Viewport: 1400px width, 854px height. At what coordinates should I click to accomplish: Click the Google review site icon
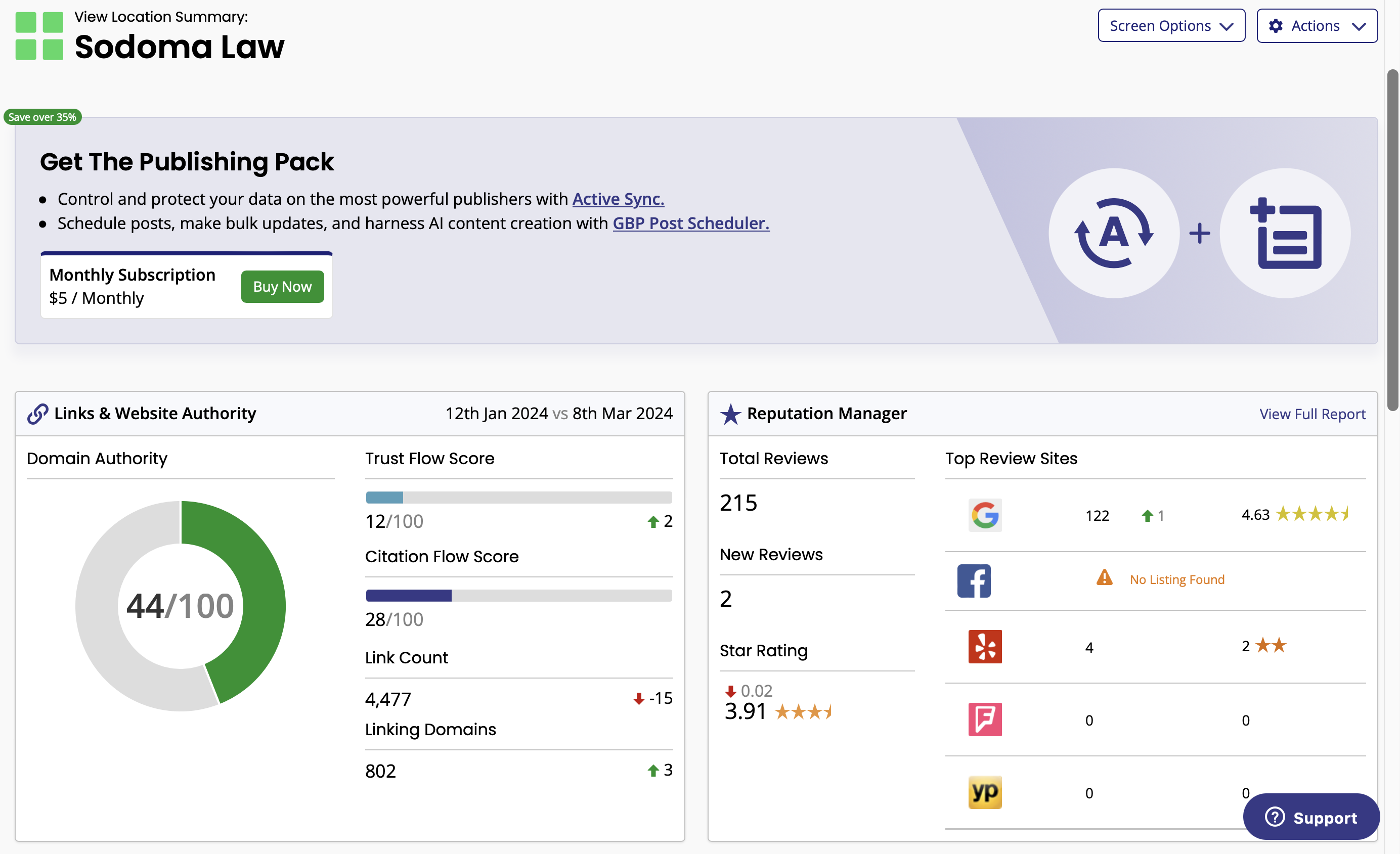(986, 516)
